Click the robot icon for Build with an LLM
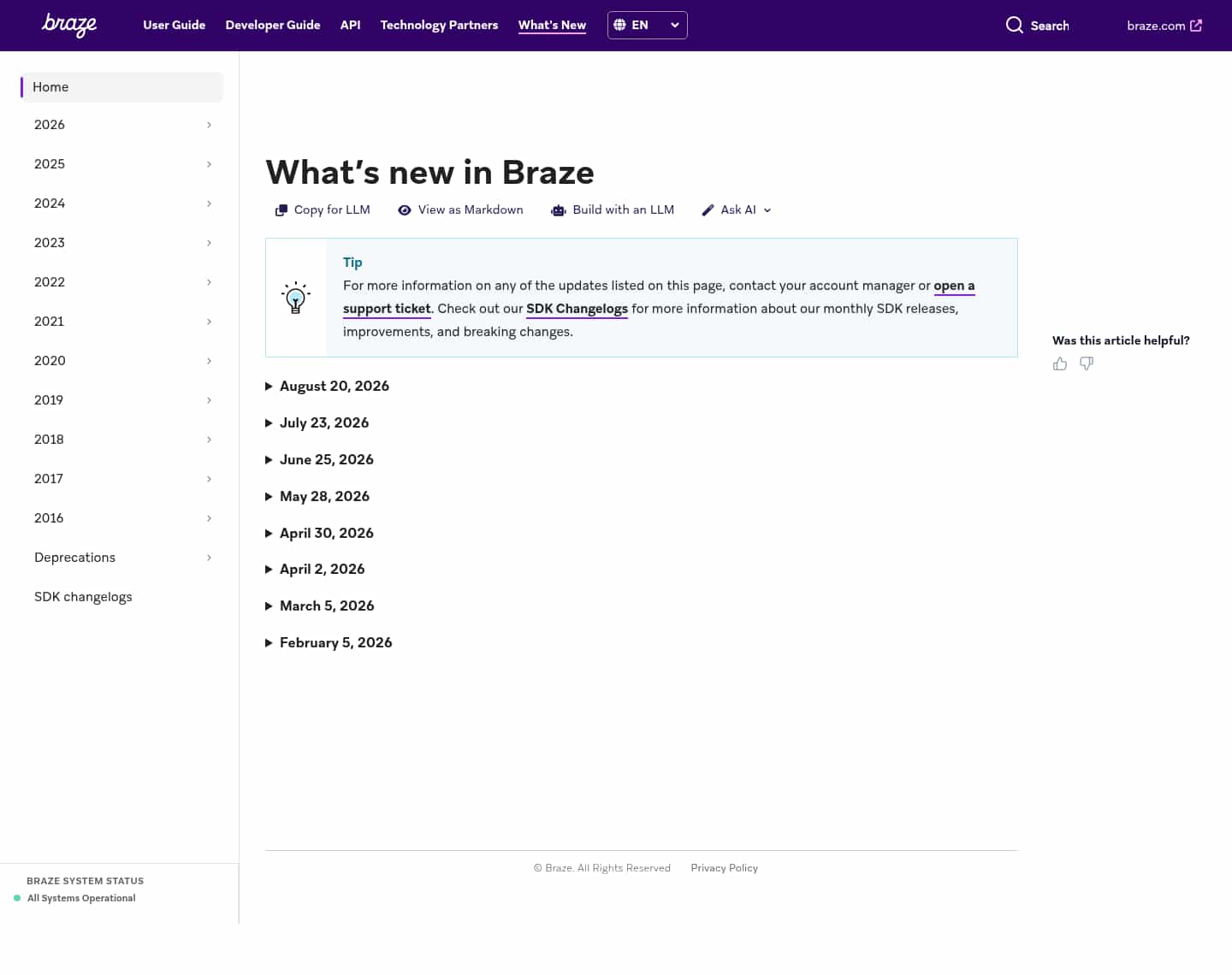The width and height of the screenshot is (1232, 975). coord(559,210)
